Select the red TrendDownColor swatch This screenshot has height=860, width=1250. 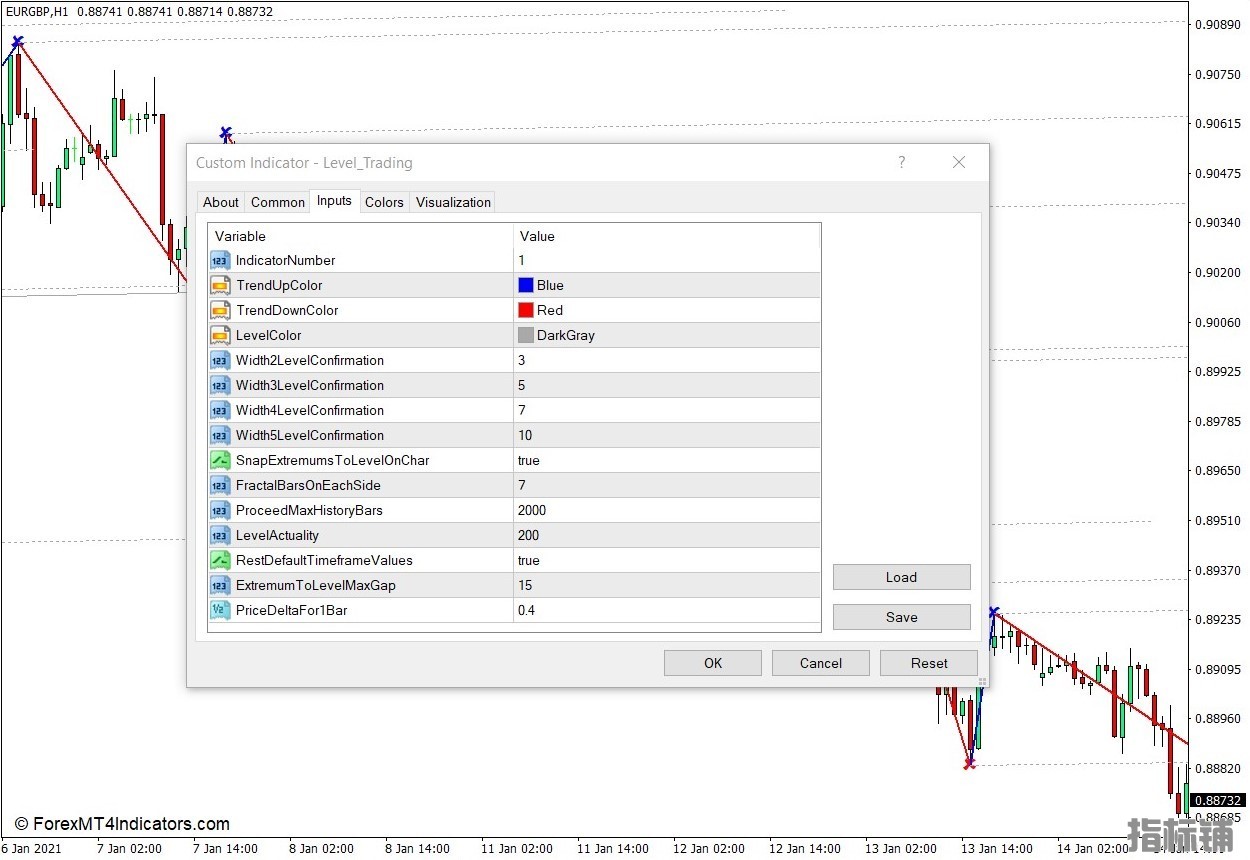click(526, 310)
